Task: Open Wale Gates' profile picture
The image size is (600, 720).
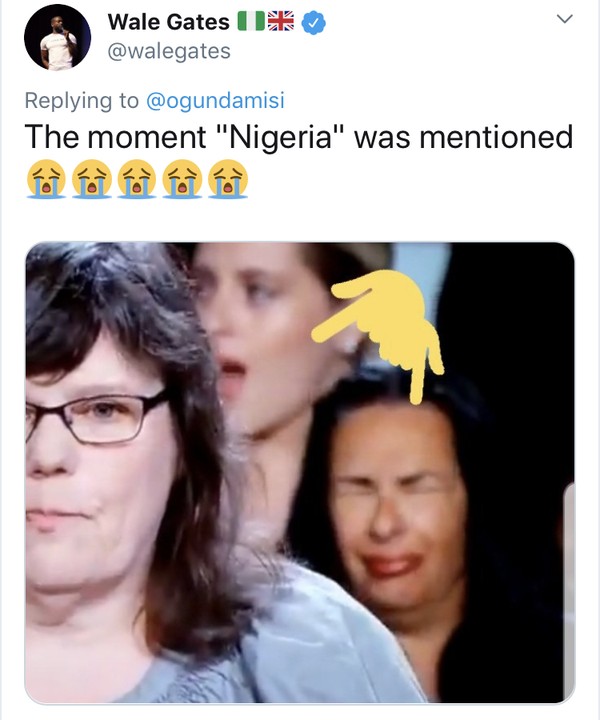Action: tap(58, 37)
